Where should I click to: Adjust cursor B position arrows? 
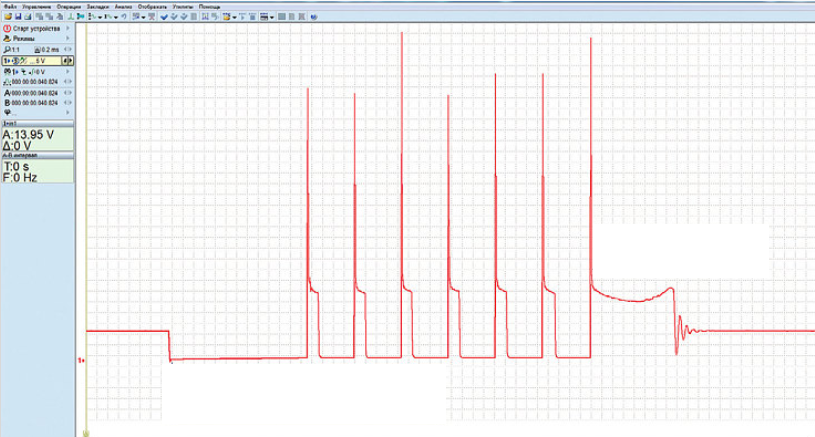pyautogui.click(x=68, y=103)
